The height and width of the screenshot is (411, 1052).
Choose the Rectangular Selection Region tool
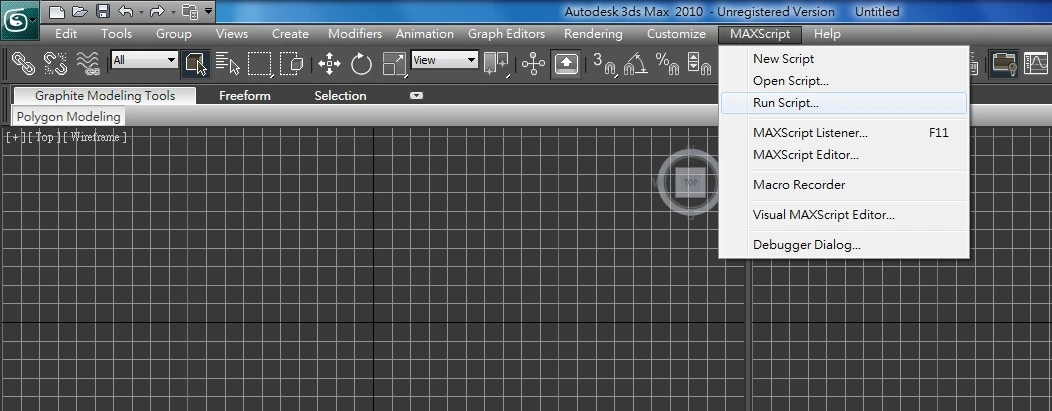(x=260, y=64)
